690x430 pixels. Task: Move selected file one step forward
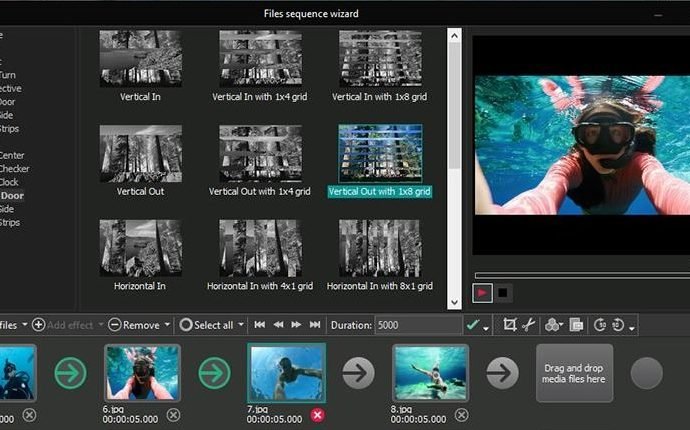296,325
